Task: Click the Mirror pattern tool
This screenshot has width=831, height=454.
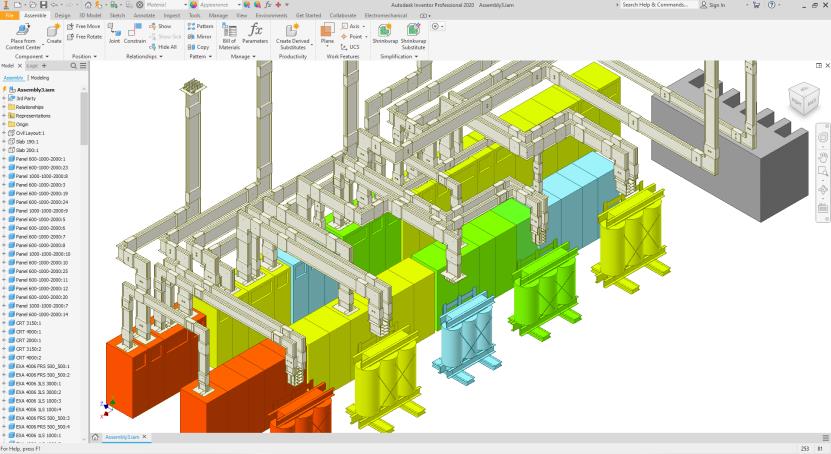Action: pos(199,36)
